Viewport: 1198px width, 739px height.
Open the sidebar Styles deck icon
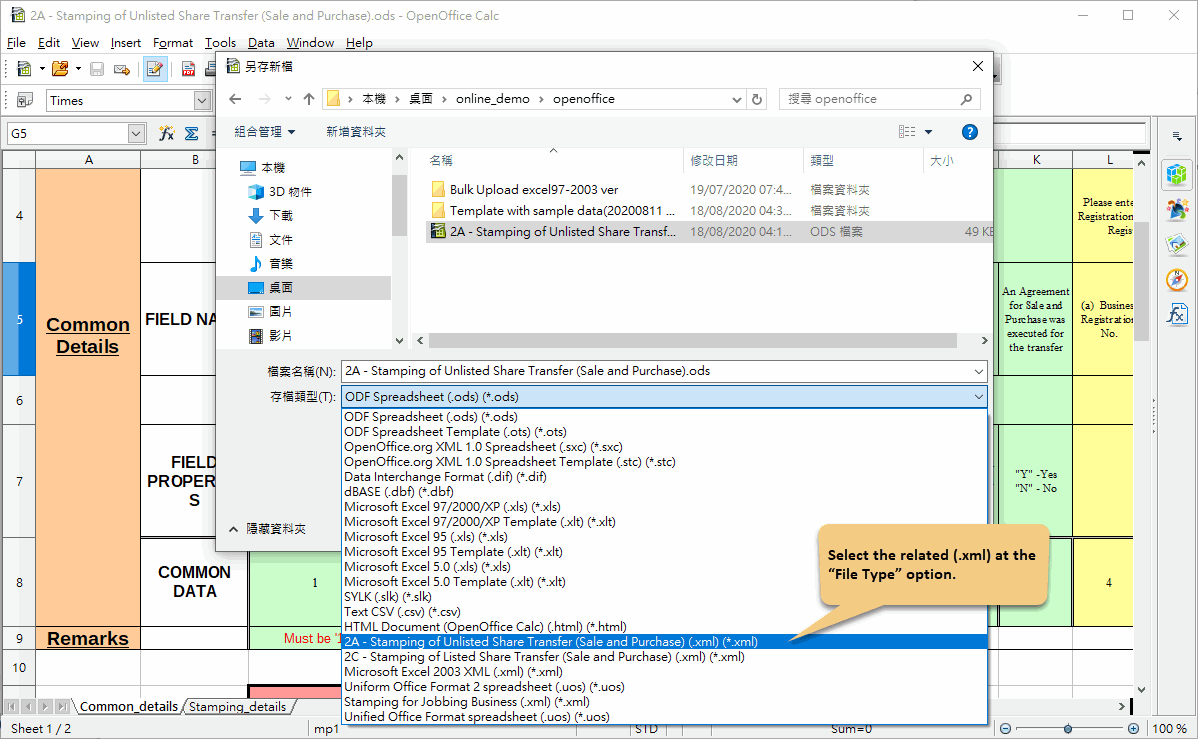(x=1177, y=209)
